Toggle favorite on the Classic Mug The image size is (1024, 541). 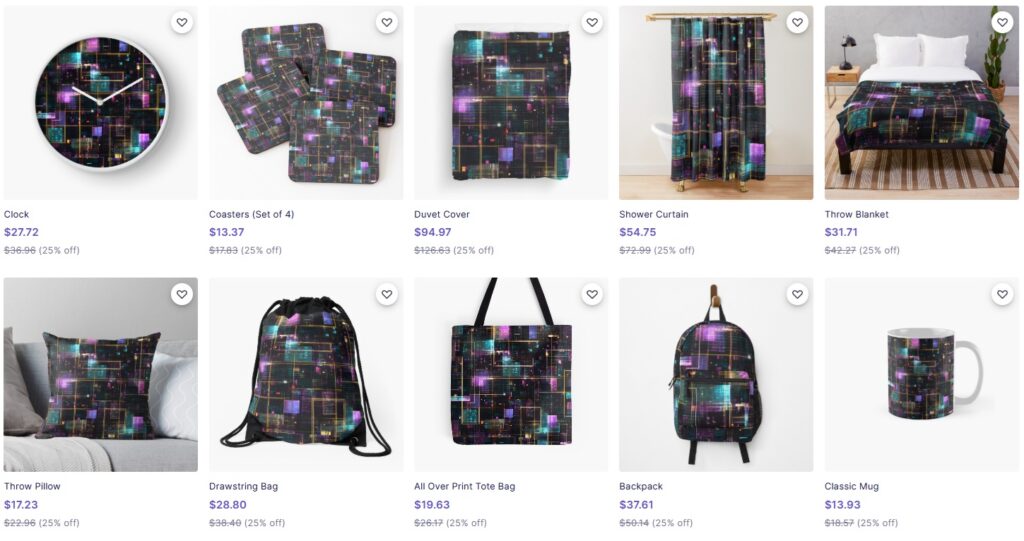pyautogui.click(x=1002, y=294)
